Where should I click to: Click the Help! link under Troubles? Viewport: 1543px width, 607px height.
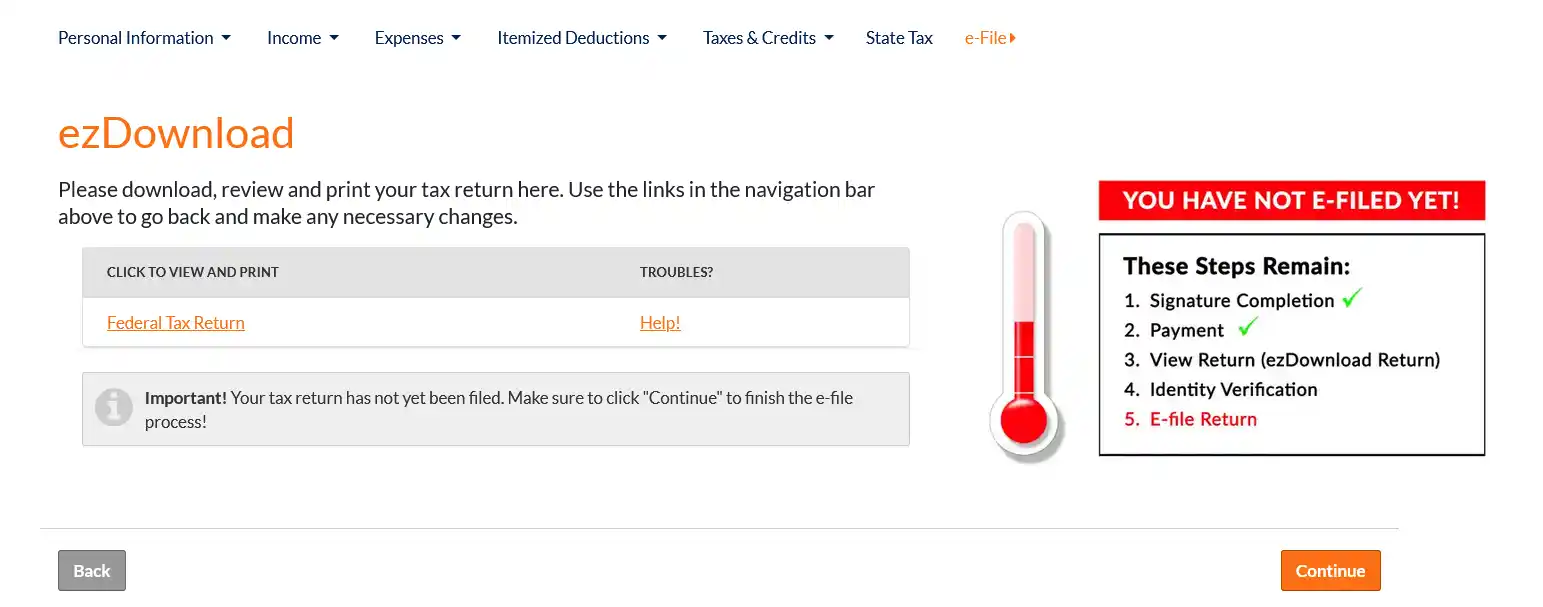coord(660,323)
